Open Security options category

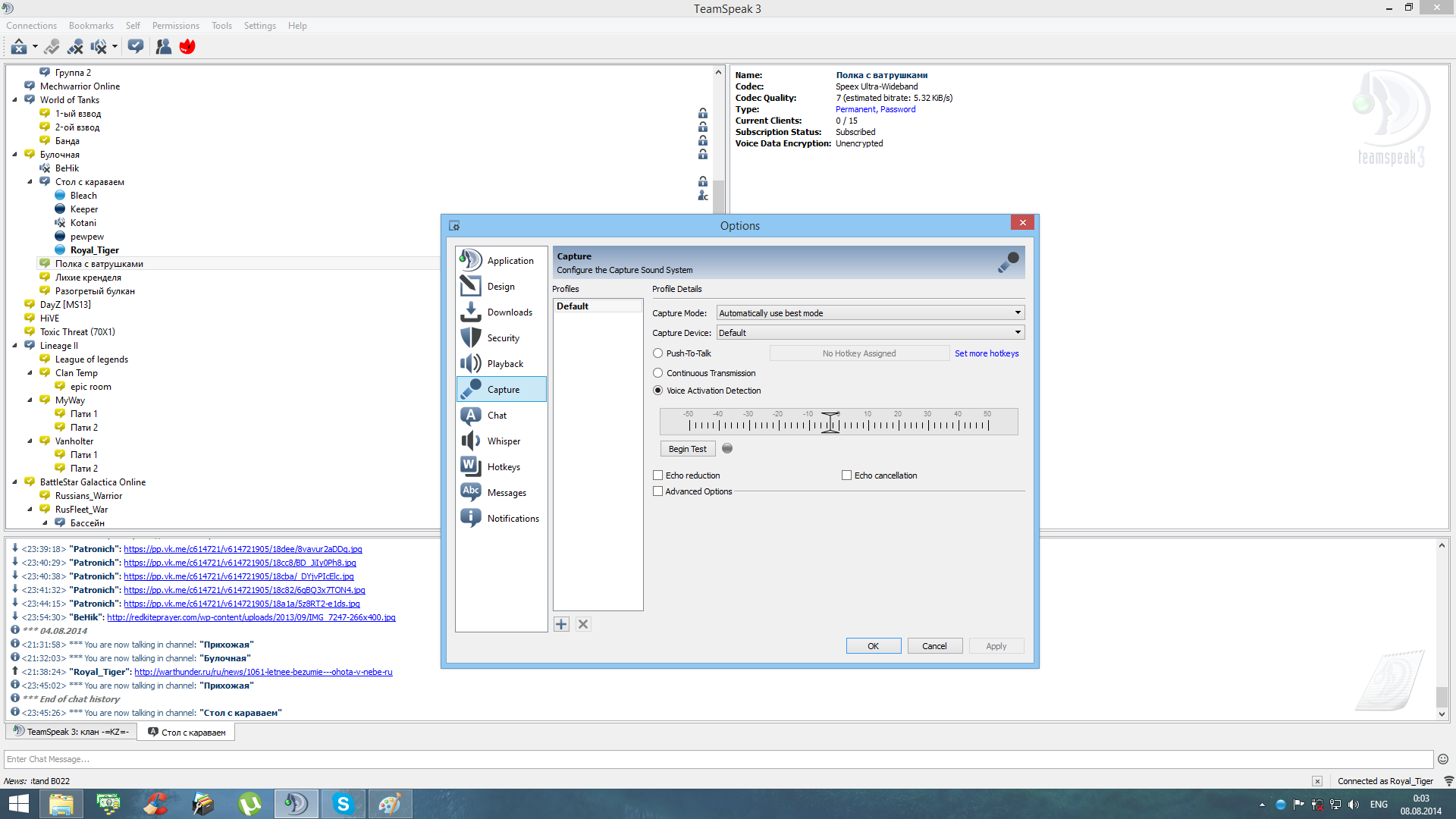[x=501, y=337]
